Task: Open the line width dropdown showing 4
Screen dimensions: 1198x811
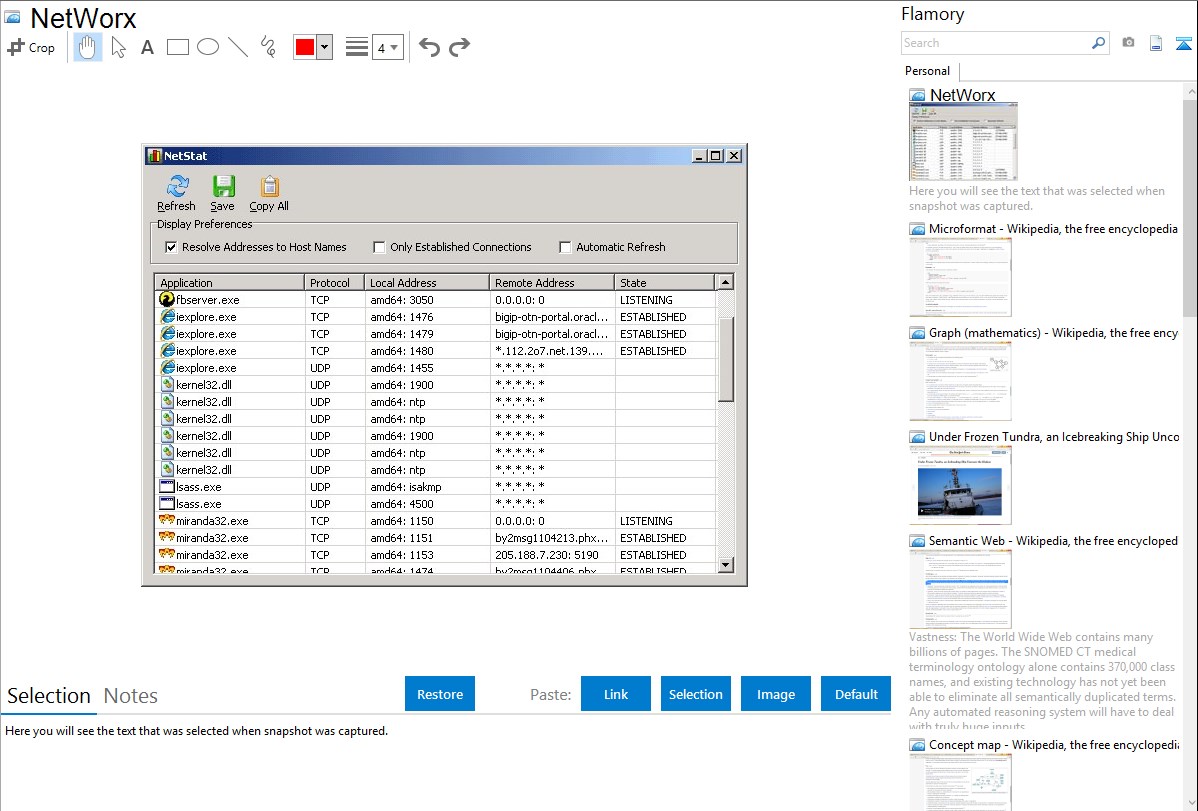Action: (388, 47)
